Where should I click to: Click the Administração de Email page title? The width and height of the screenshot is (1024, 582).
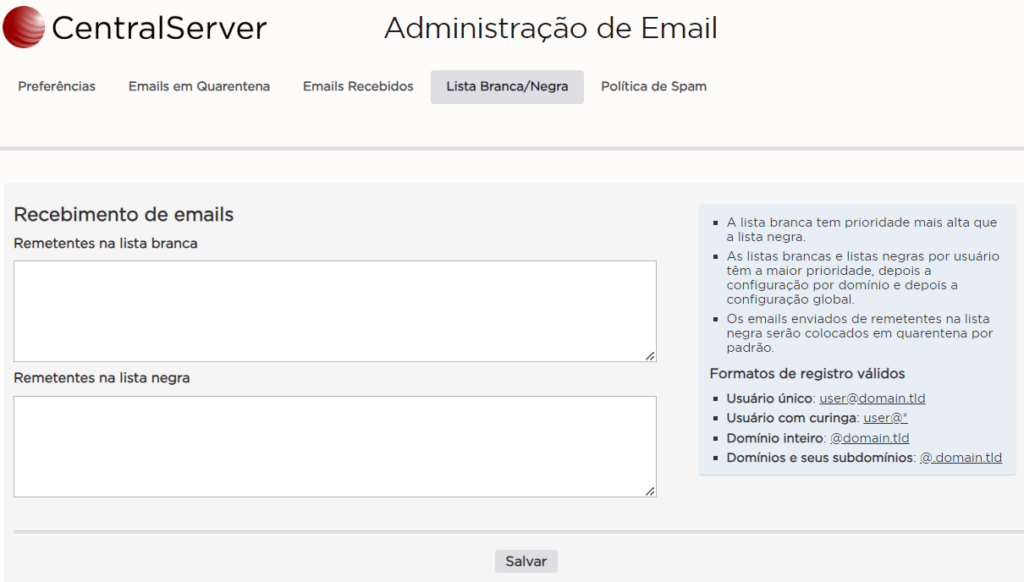(550, 29)
